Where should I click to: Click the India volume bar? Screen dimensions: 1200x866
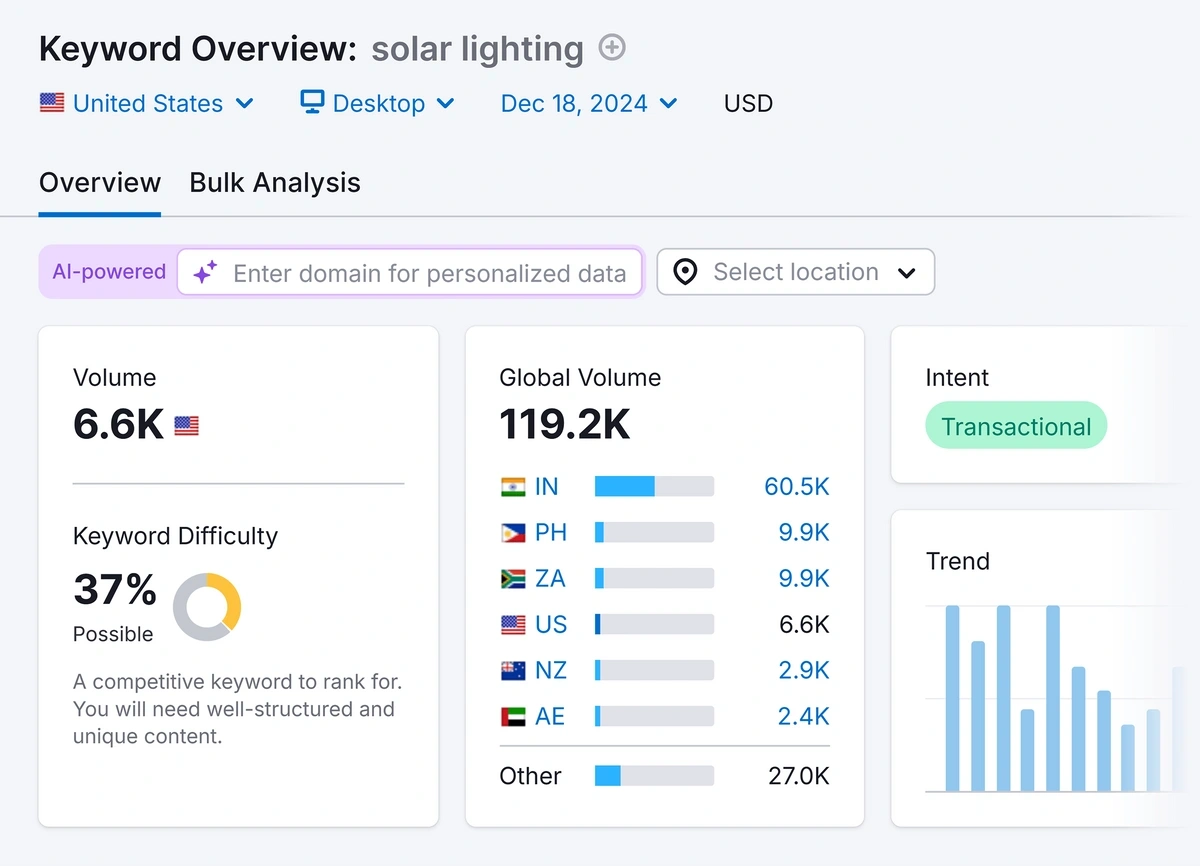tap(654, 487)
